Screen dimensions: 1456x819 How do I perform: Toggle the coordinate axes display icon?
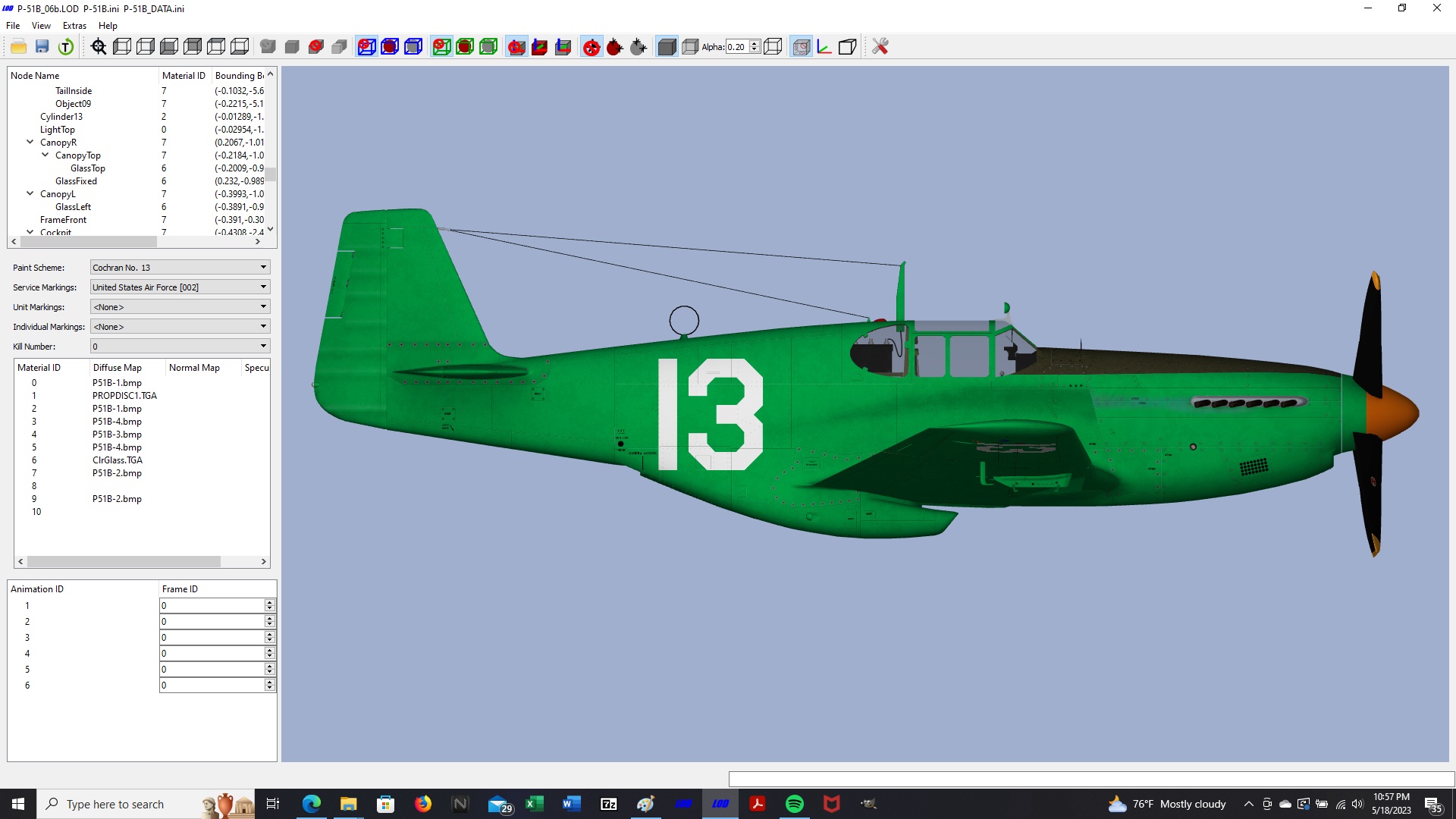824,47
